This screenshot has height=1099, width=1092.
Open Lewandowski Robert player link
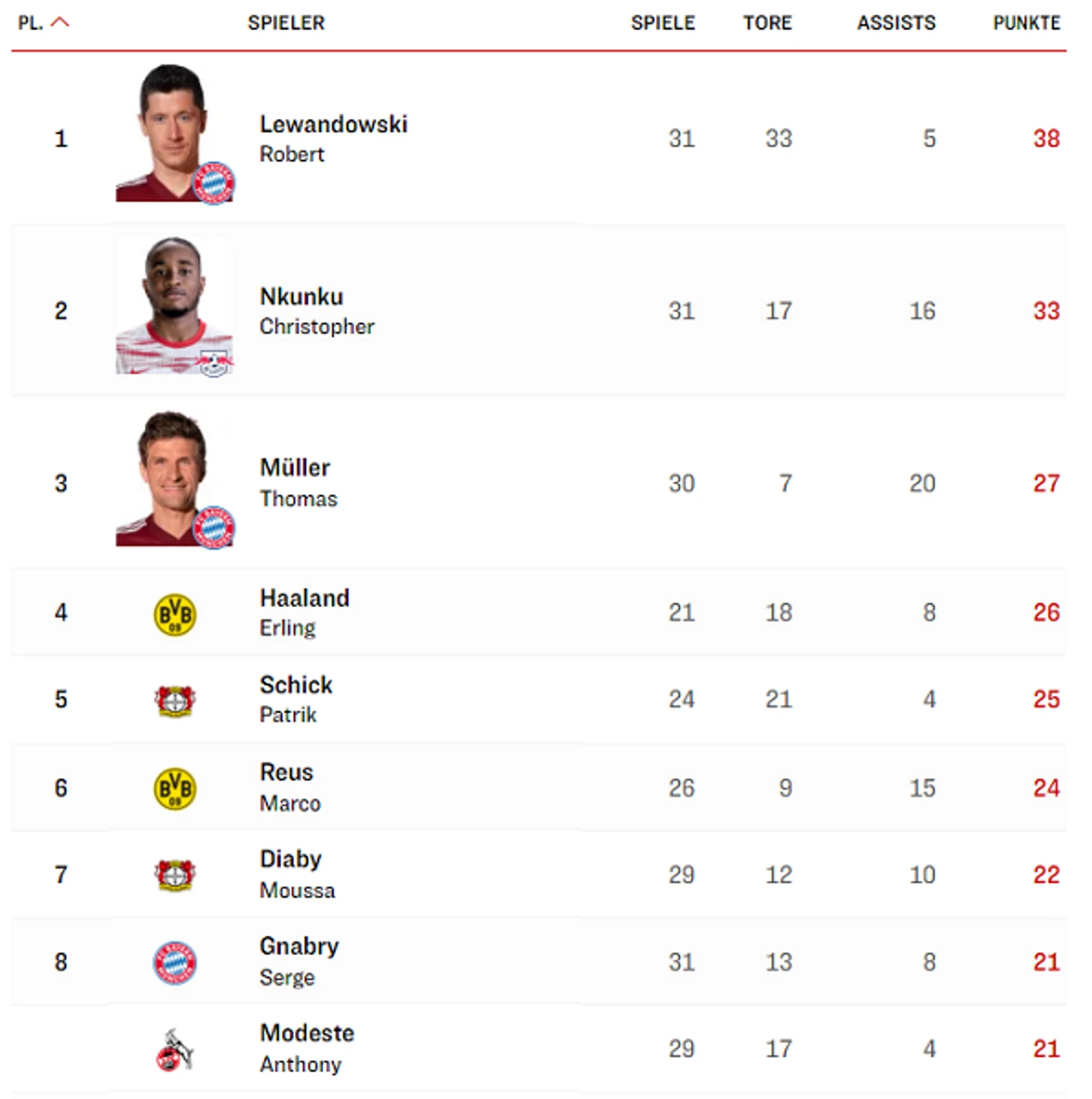click(333, 138)
